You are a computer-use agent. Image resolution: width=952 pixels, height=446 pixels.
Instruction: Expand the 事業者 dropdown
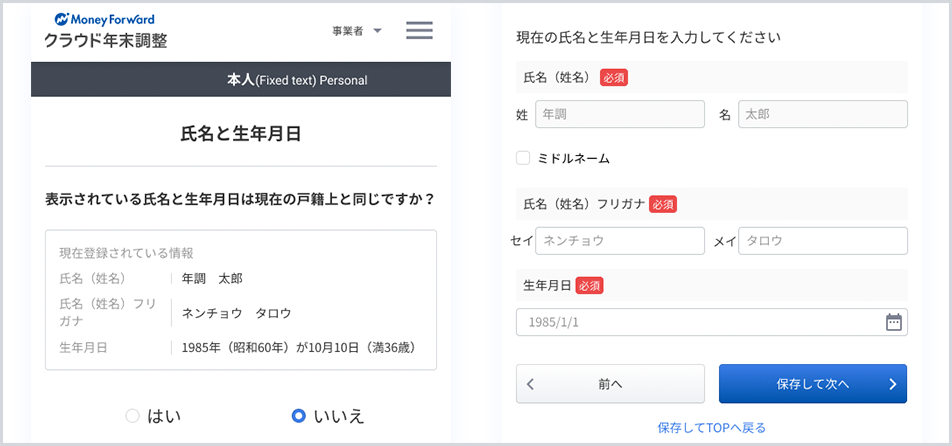[357, 31]
